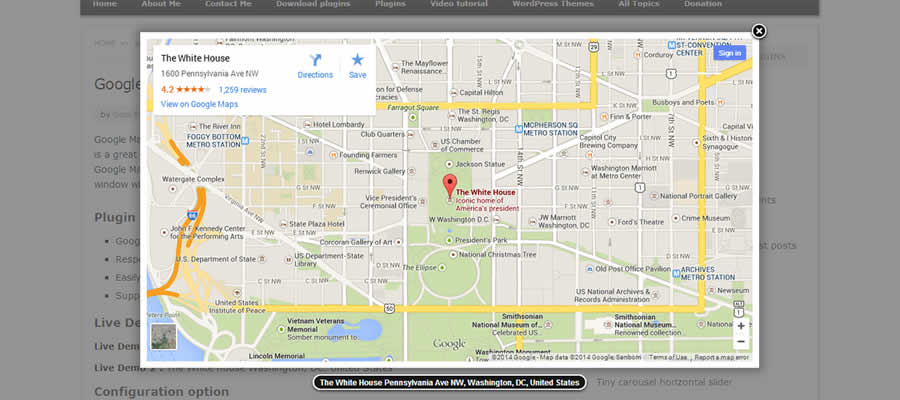Open the All Topics menu item
The height and width of the screenshot is (400, 900).
coord(638,4)
